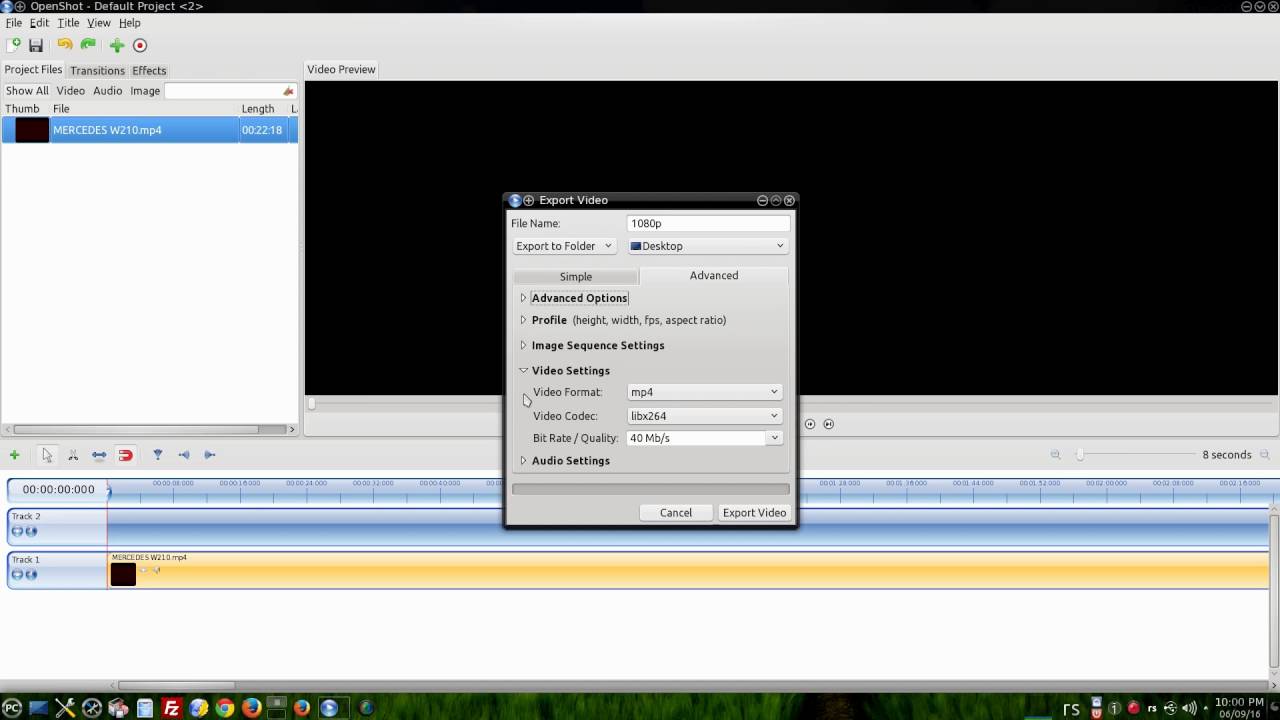Image resolution: width=1280 pixels, height=720 pixels.
Task: Open the Video Codec dropdown
Action: (704, 416)
